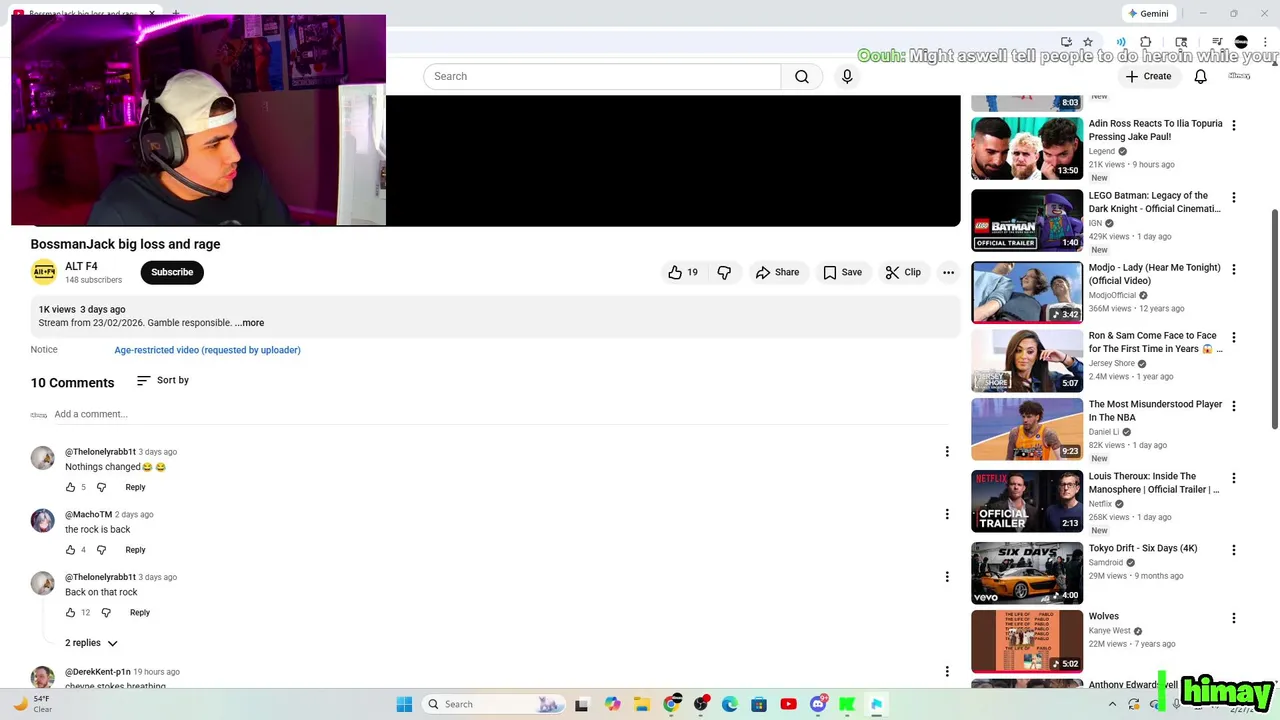This screenshot has height=720, width=1280.
Task: Open File Explorer from the taskbar
Action: pos(642,704)
